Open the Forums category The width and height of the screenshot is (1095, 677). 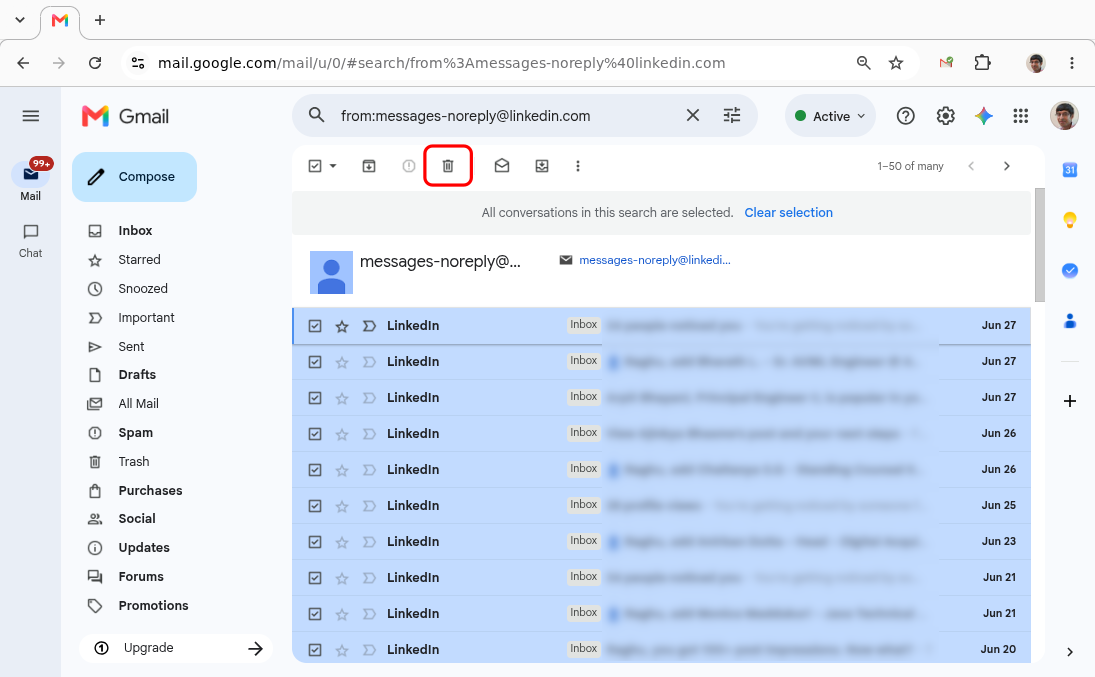pyautogui.click(x=141, y=577)
